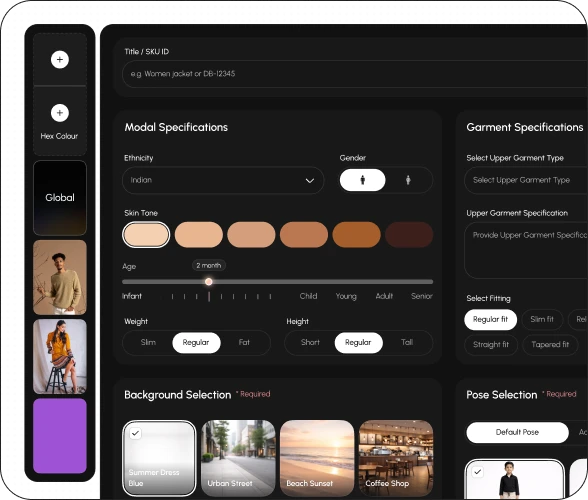Choose the darkest skin tone swatch
This screenshot has width=588, height=500.
pos(409,234)
